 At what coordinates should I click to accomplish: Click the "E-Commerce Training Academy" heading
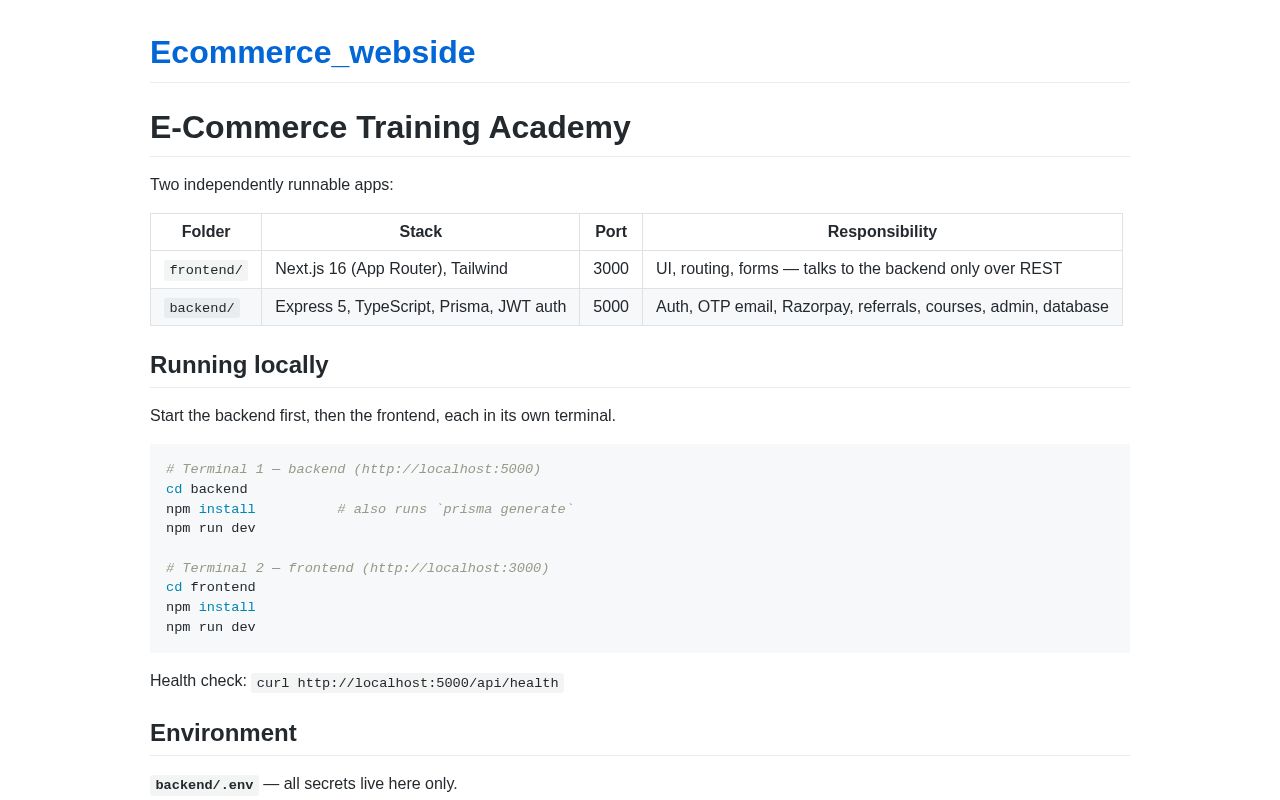pyautogui.click(x=390, y=127)
